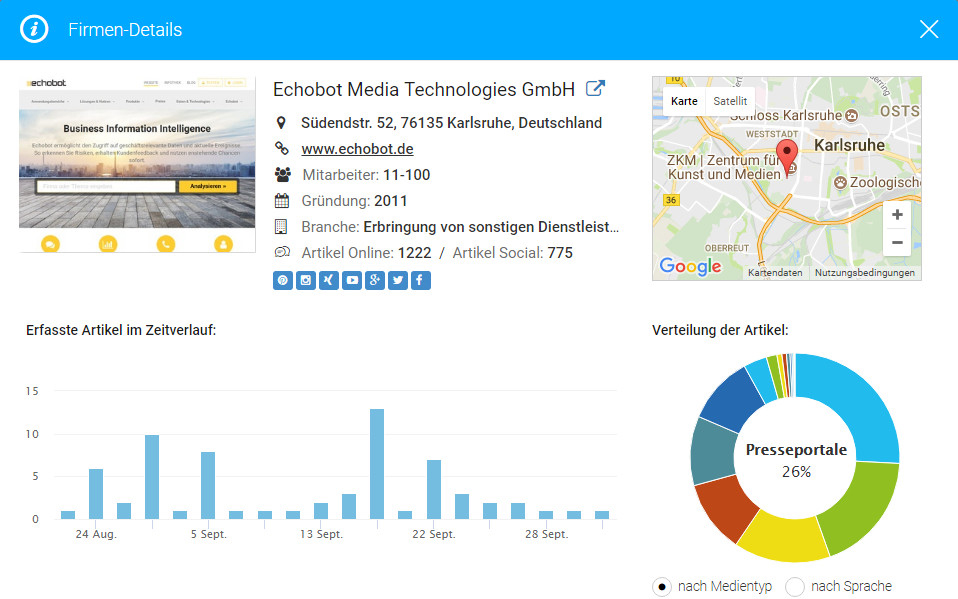Viewport: 958px width, 599px height.
Task: Zoom in on the map
Action: coord(897,215)
